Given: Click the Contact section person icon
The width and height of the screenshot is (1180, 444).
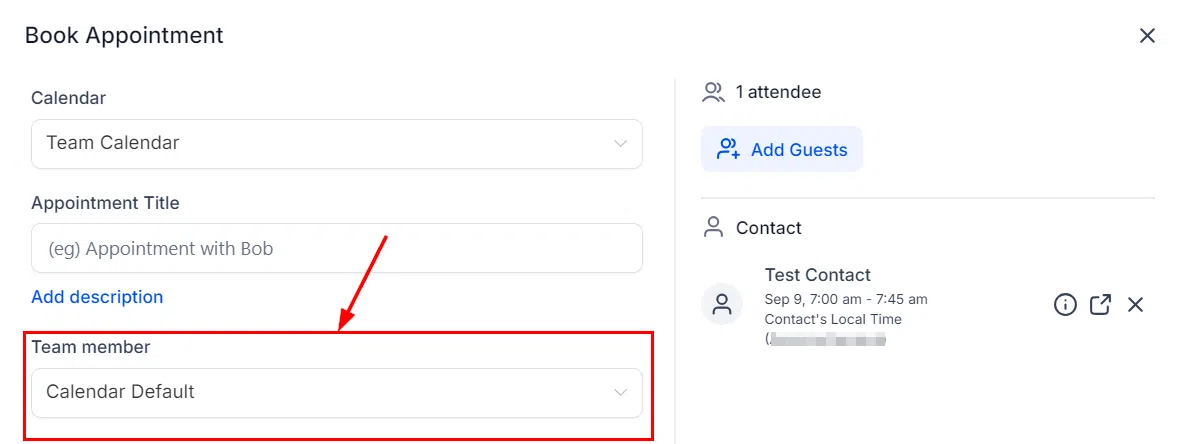Looking at the screenshot, I should [713, 227].
